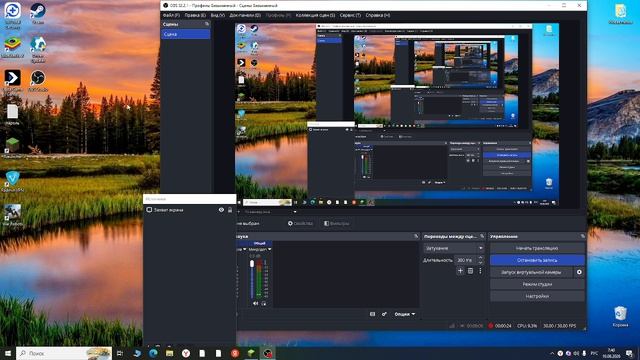Open source Свойства button
Image resolution: width=640 pixels, height=360 pixels.
click(300, 223)
